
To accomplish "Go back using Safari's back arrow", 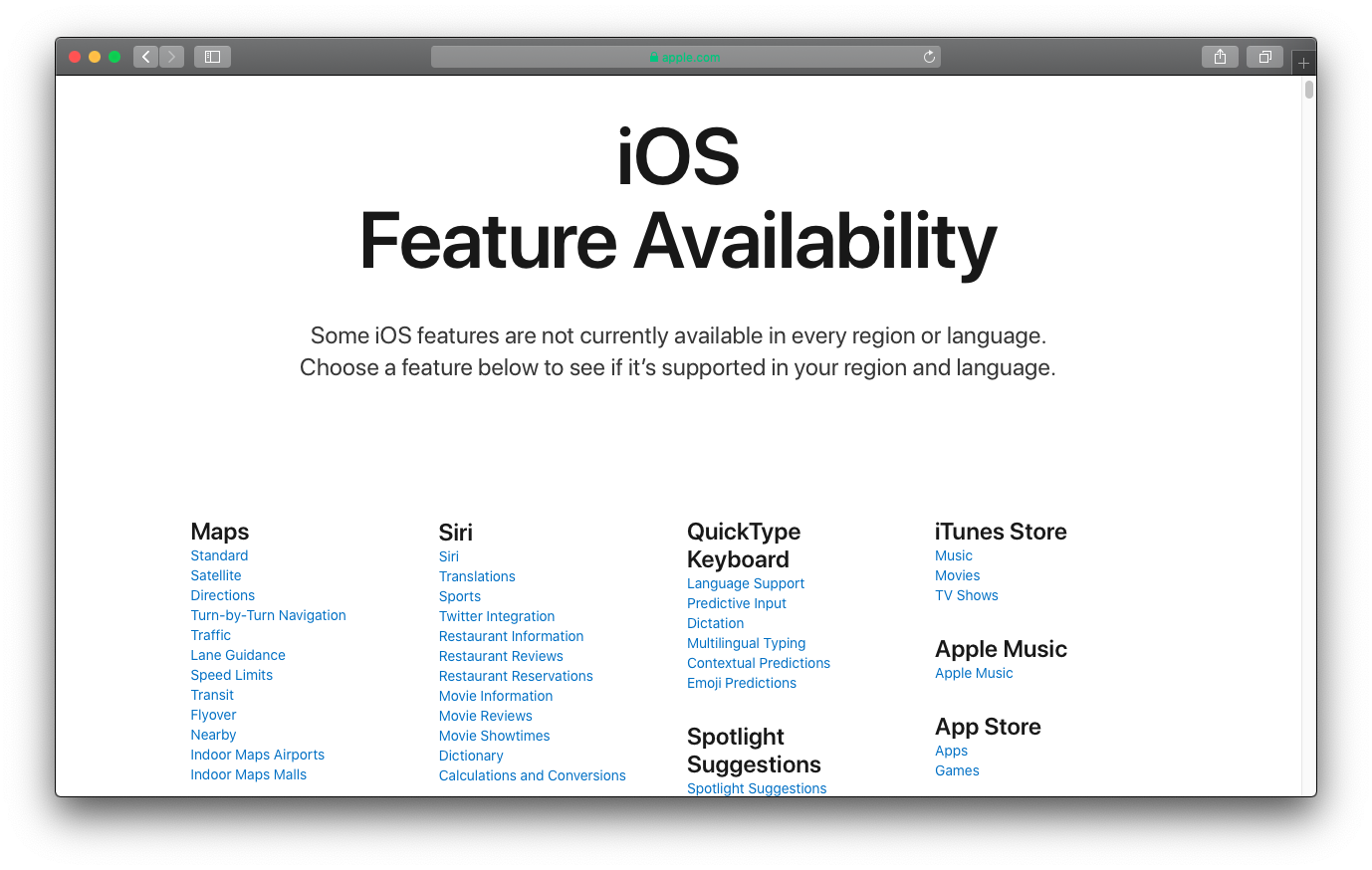I will click(146, 57).
